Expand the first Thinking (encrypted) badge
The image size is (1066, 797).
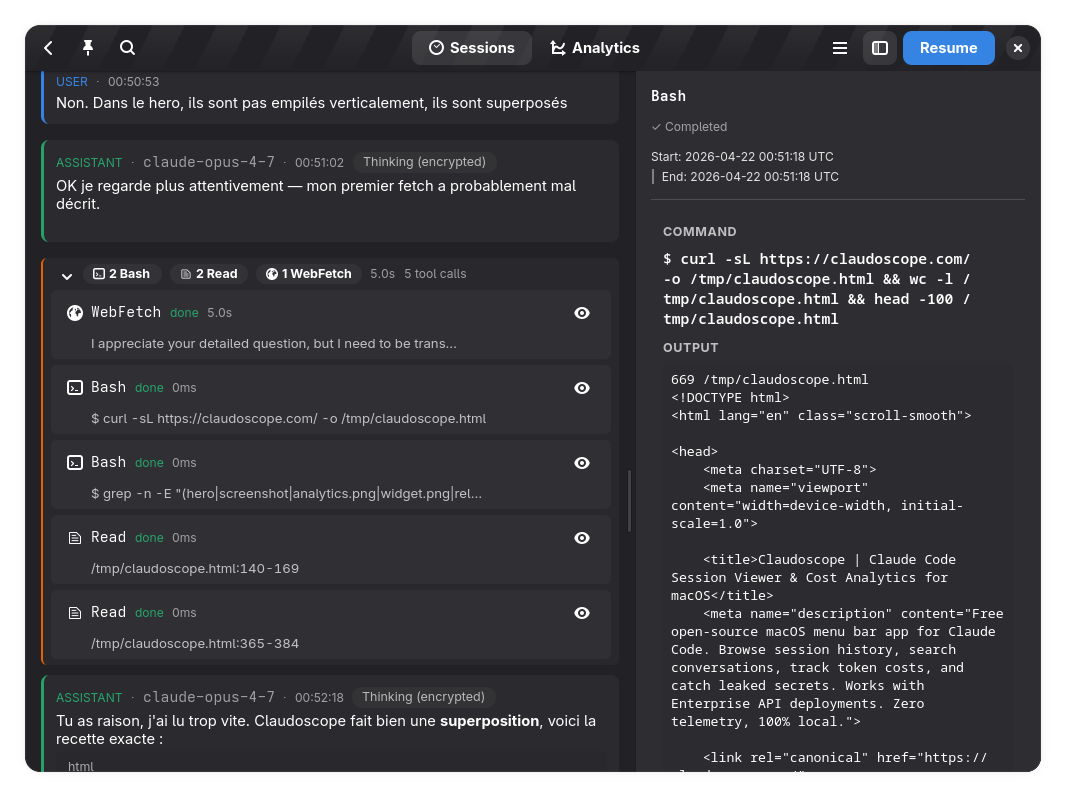pyautogui.click(x=424, y=162)
